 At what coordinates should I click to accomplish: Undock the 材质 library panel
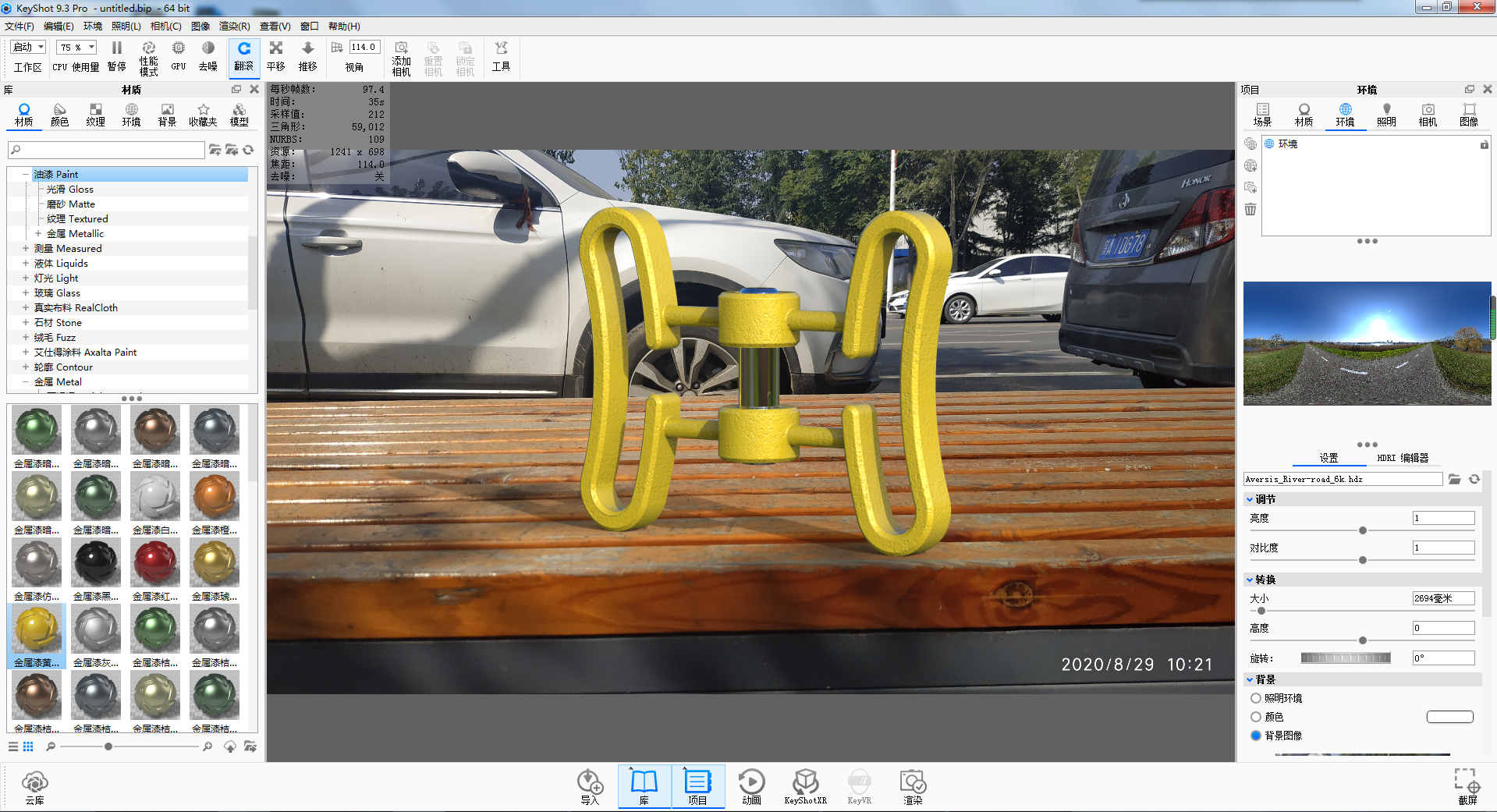pos(236,90)
